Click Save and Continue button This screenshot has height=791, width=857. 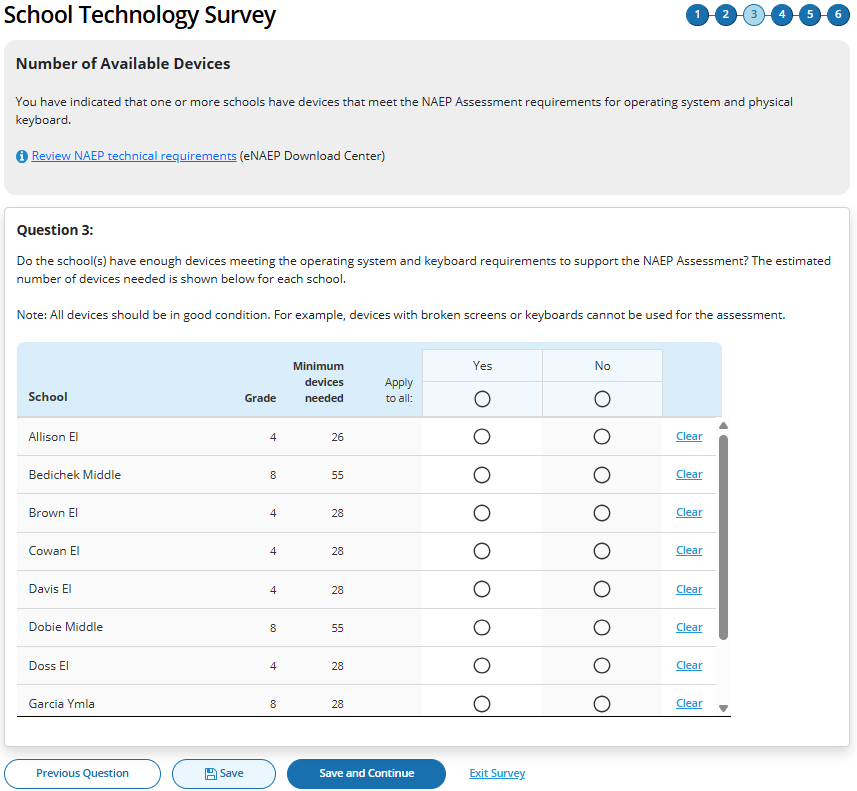pos(366,774)
